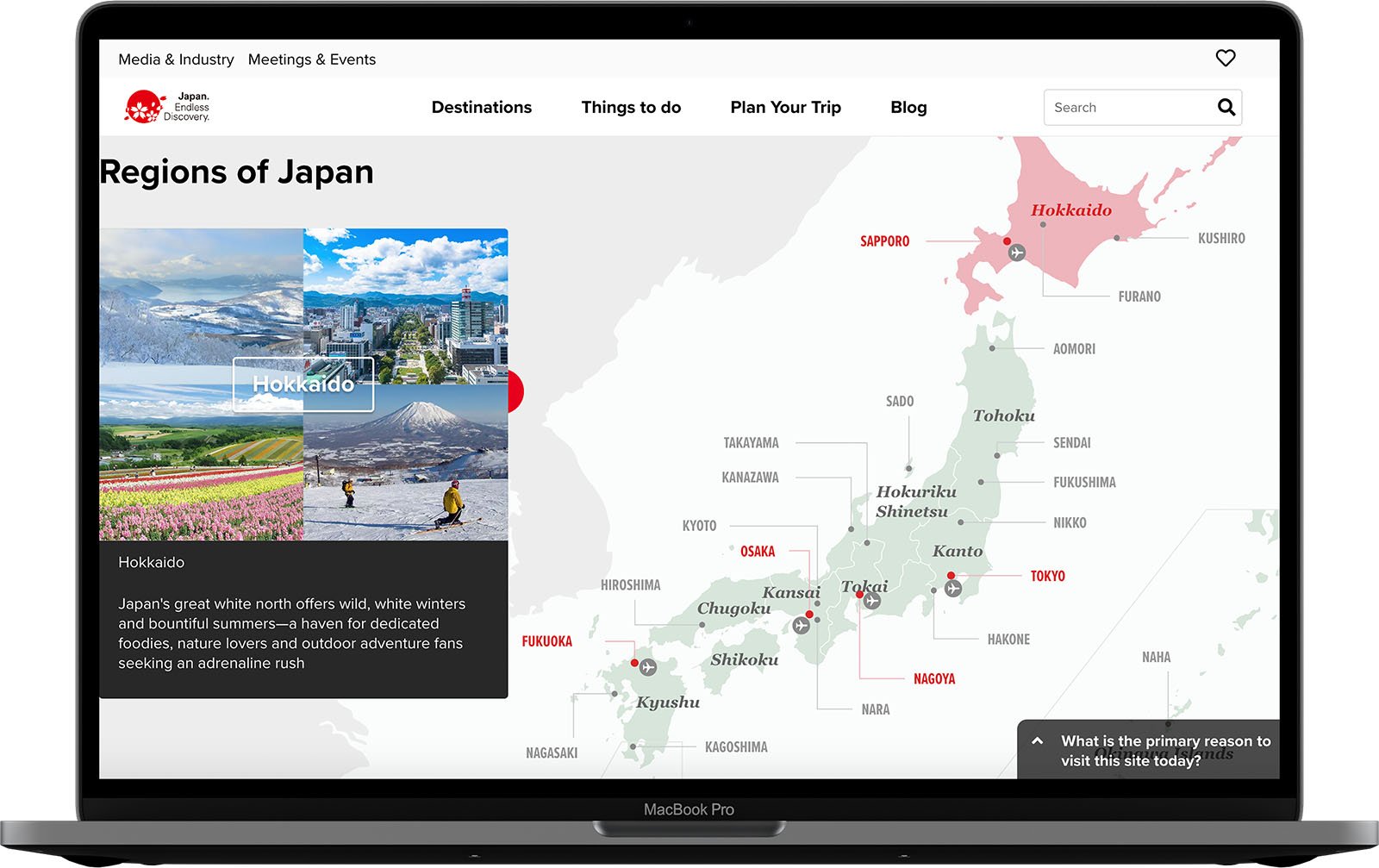Click the FUKUSHIMA city label
The image size is (1379, 868).
[x=1084, y=483]
